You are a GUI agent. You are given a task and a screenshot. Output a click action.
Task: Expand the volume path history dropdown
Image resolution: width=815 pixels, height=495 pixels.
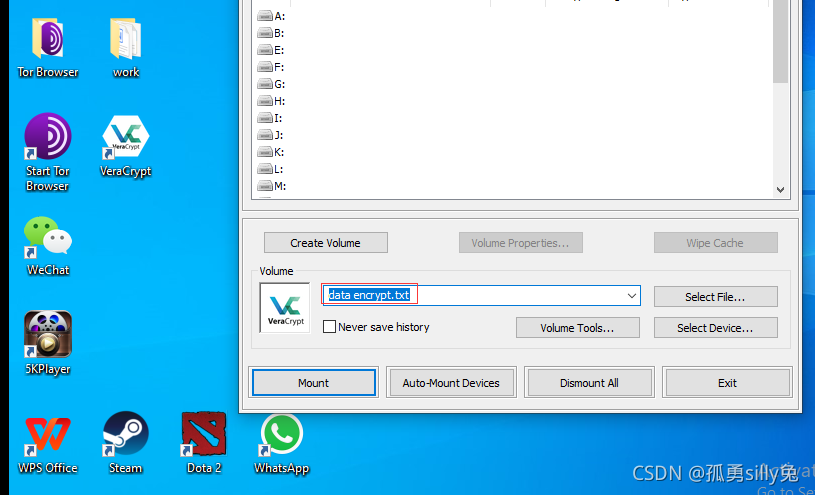(x=632, y=296)
